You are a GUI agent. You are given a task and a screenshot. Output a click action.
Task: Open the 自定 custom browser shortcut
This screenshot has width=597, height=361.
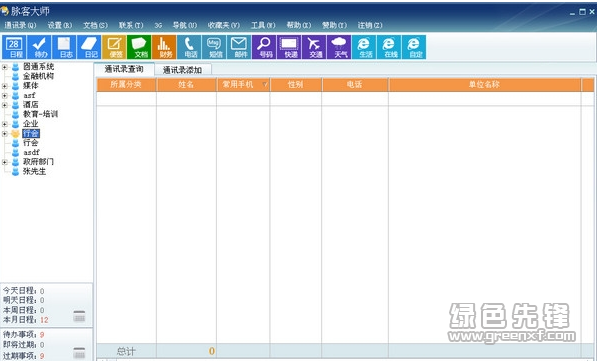point(414,47)
